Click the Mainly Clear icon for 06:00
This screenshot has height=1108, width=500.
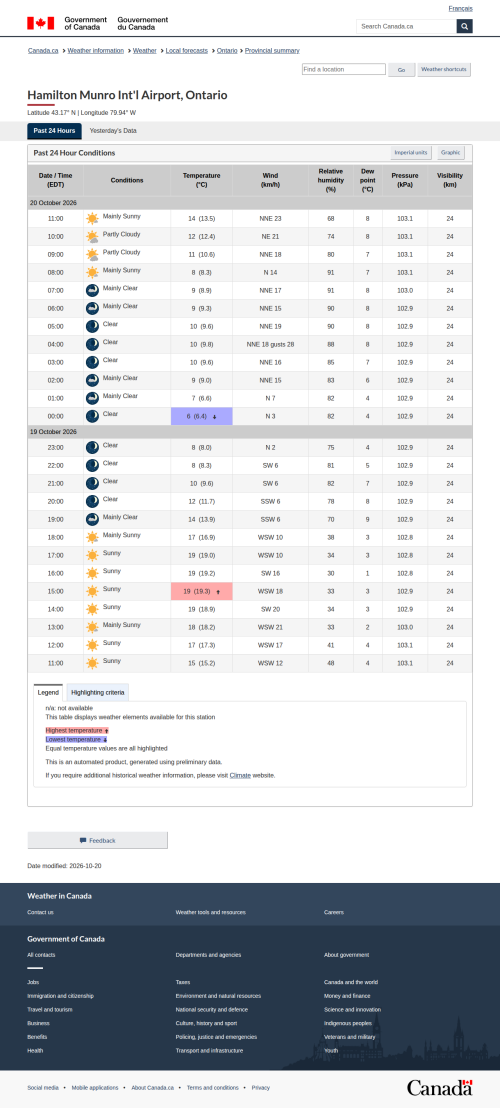pos(93,309)
